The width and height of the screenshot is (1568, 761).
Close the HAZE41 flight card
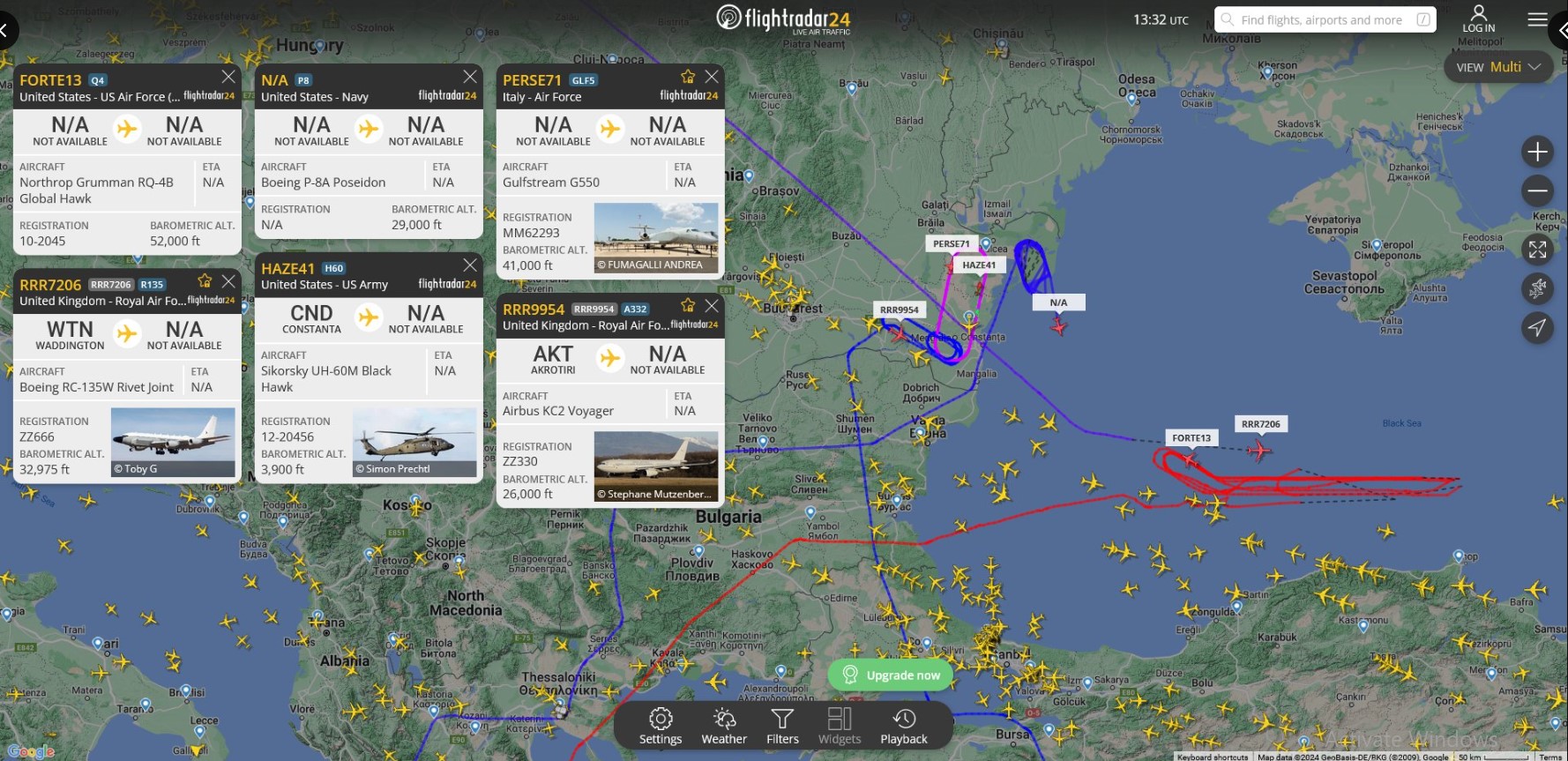coord(470,265)
